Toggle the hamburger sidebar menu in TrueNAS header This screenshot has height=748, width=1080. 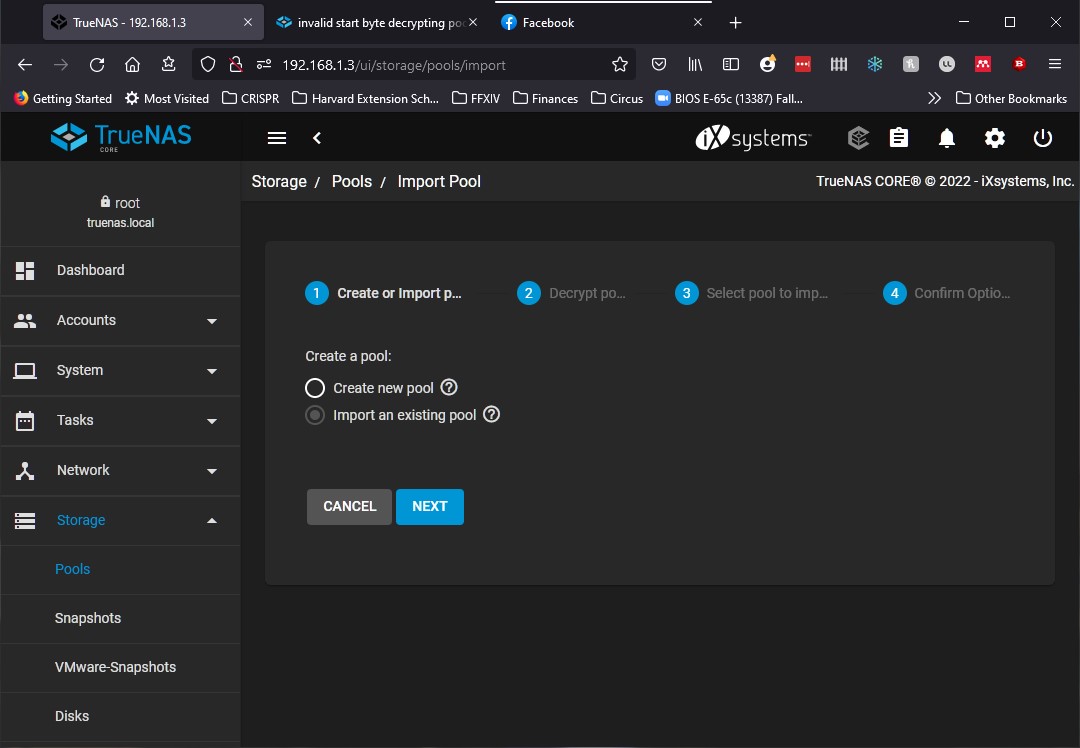277,138
